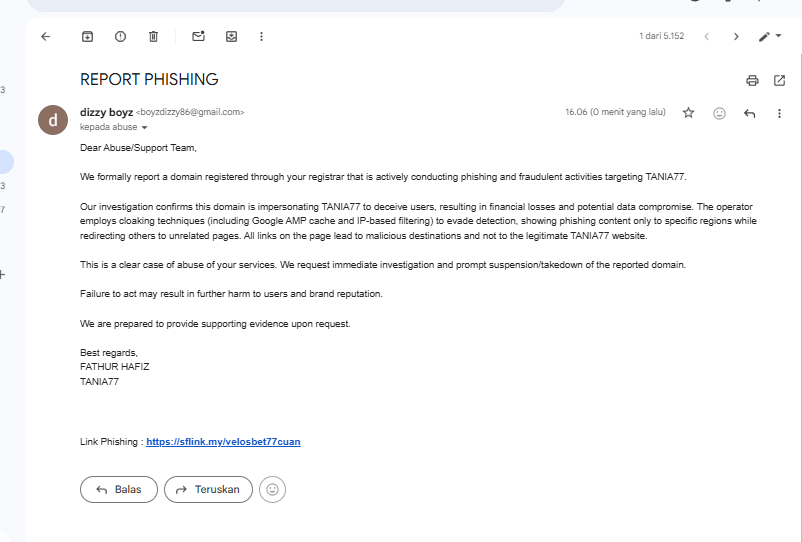Click the emoji button beside Teruskan
The image size is (802, 542).
pyautogui.click(x=272, y=489)
